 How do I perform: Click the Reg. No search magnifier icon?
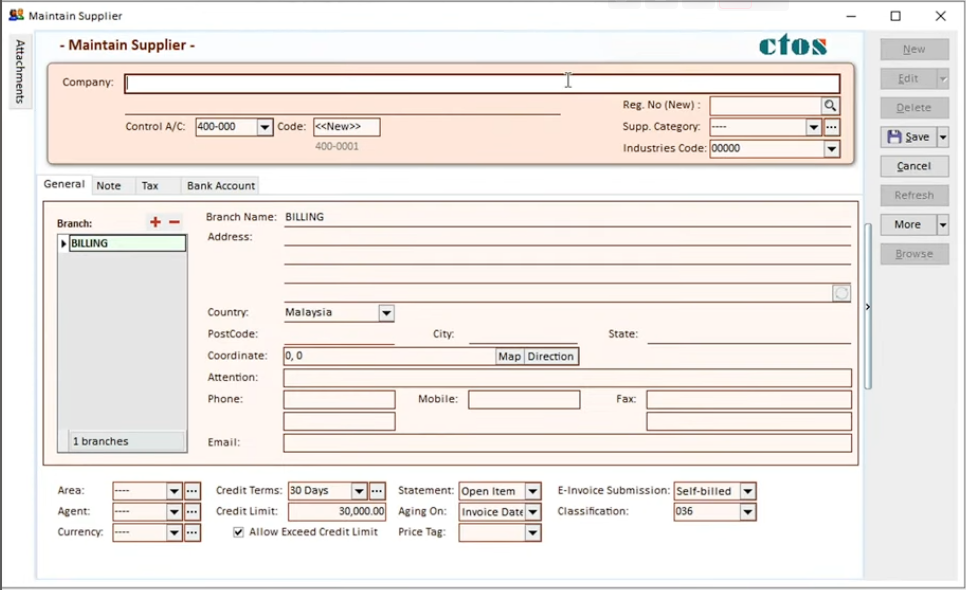coord(830,105)
